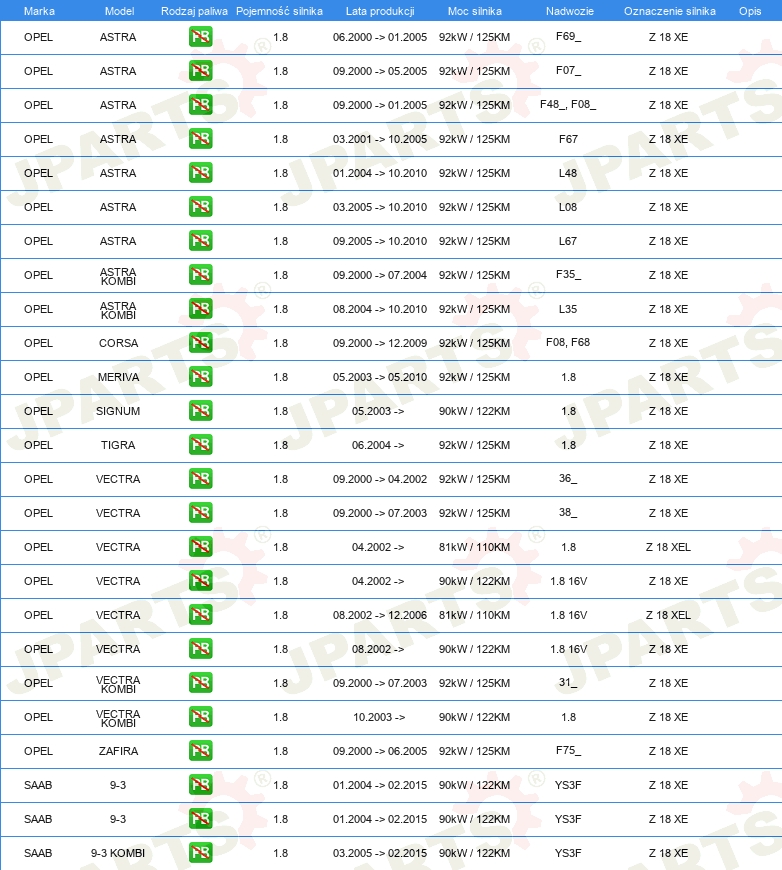Image resolution: width=782 pixels, height=870 pixels.
Task: Click fuel icon in TIGRA row
Action: pos(200,444)
